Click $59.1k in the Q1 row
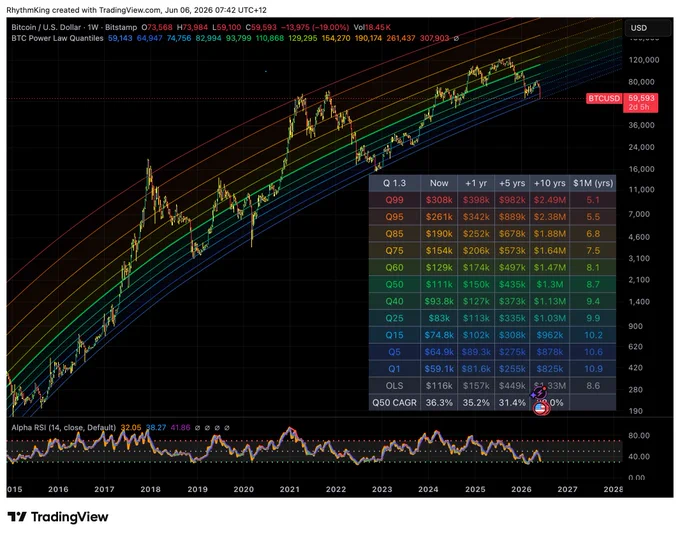 pos(439,369)
